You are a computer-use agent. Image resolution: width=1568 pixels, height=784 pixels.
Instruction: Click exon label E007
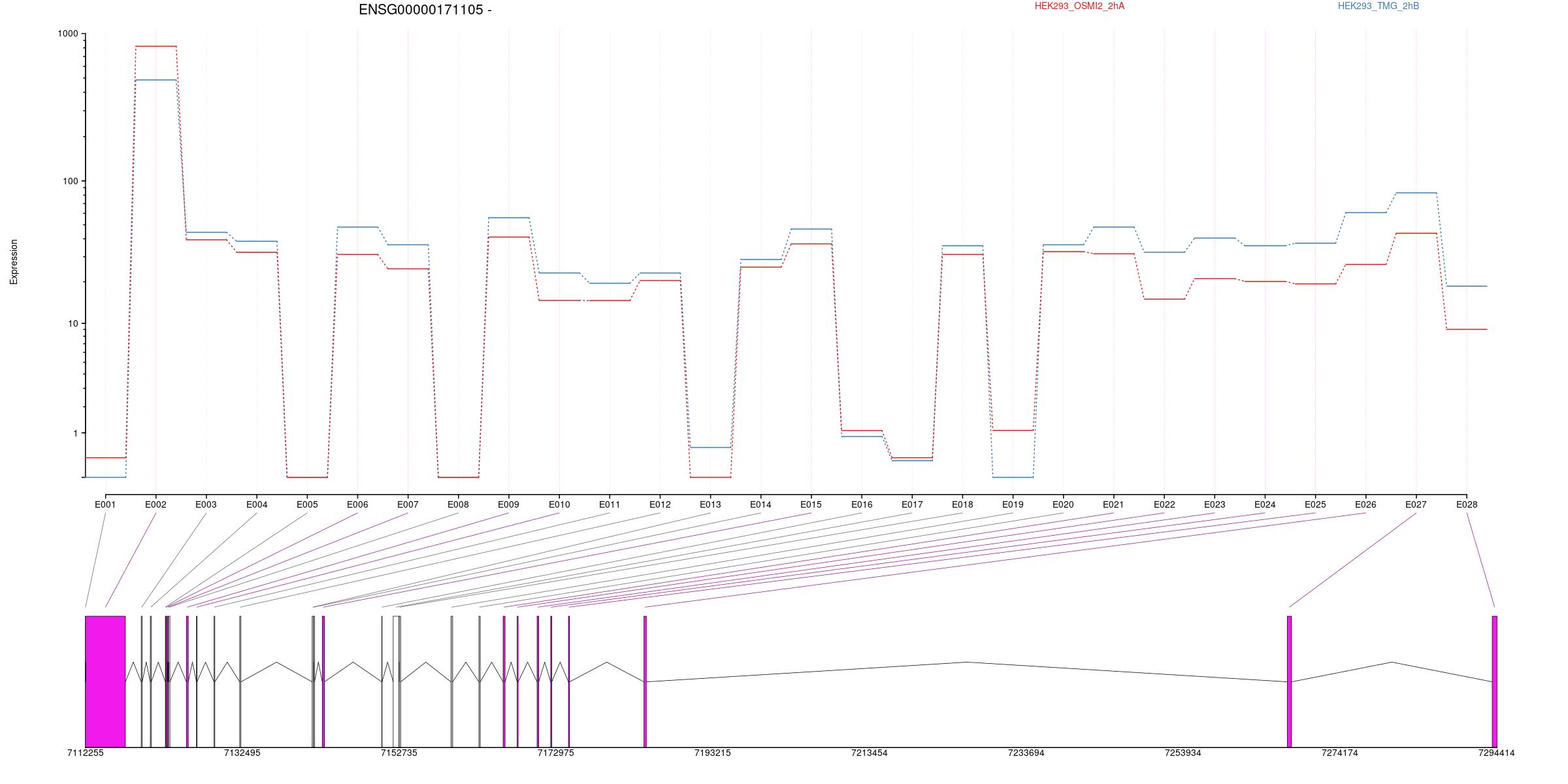408,504
